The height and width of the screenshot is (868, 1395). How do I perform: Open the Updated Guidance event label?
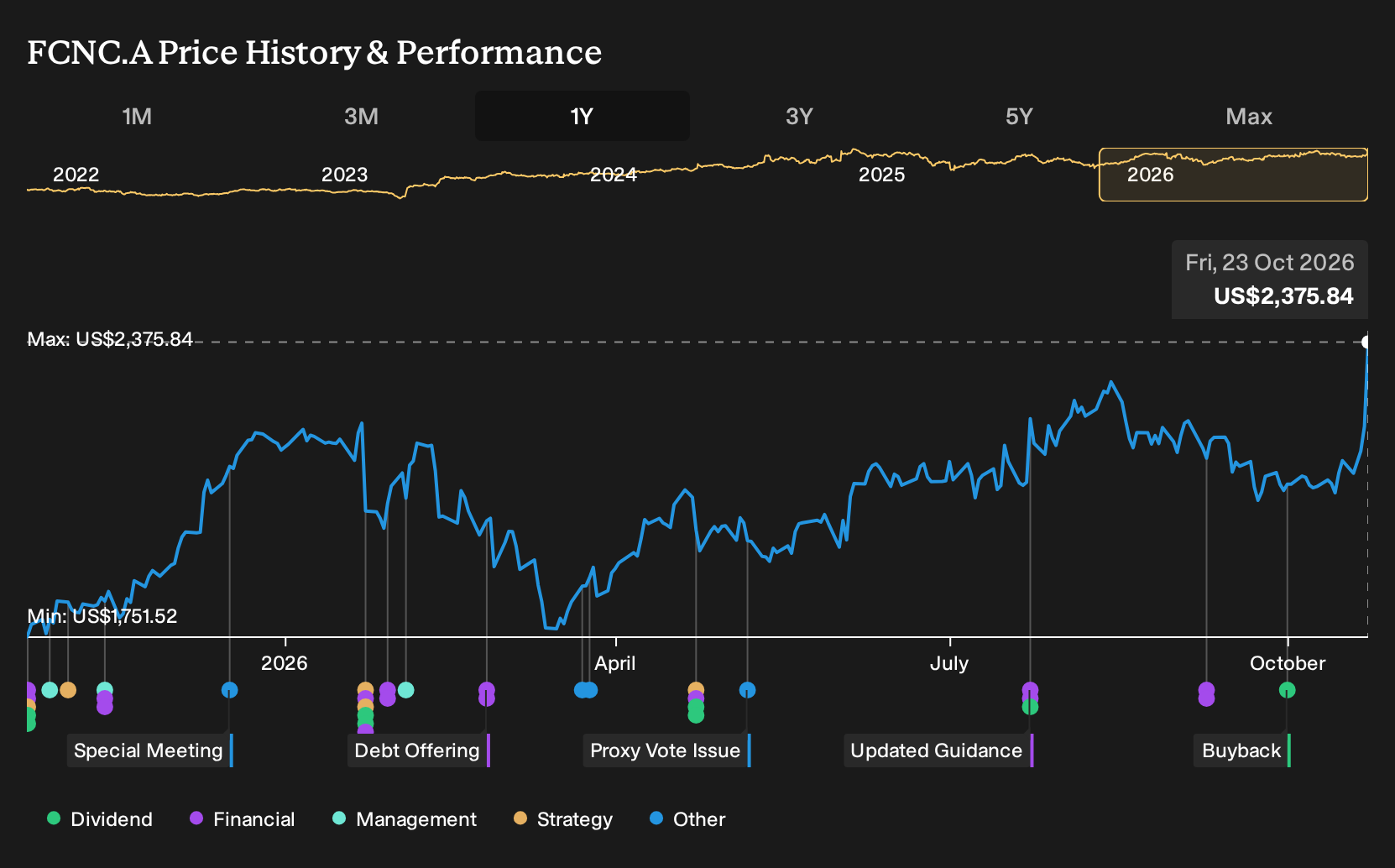[x=937, y=750]
